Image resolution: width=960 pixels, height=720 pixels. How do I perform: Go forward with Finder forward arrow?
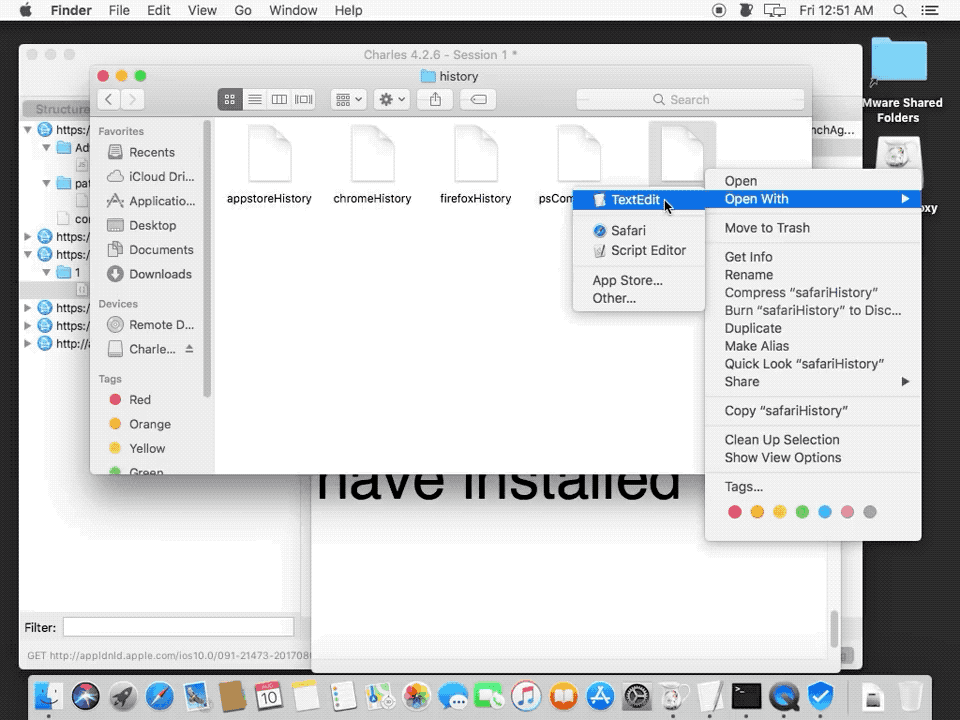coord(132,99)
